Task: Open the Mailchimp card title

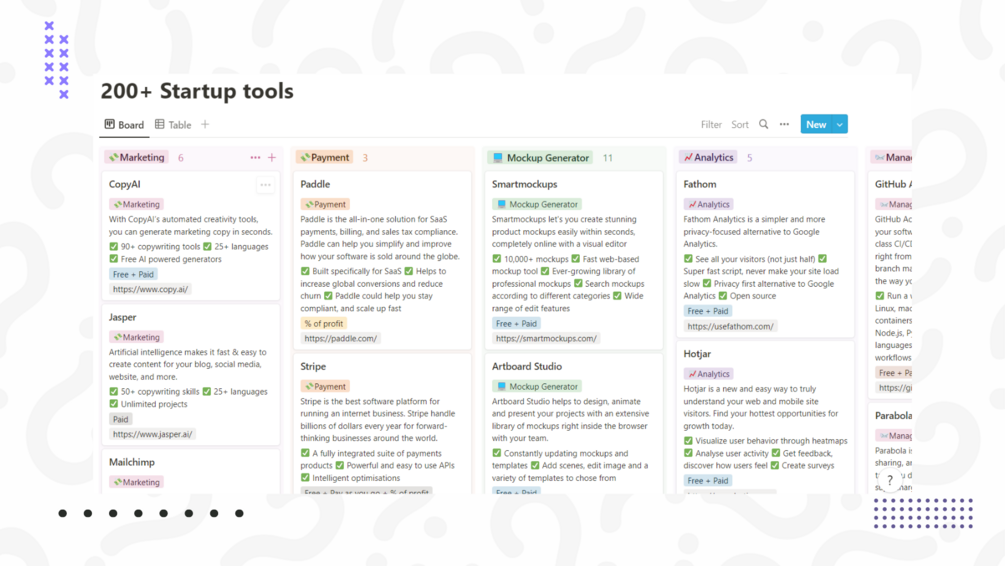Action: click(131, 462)
